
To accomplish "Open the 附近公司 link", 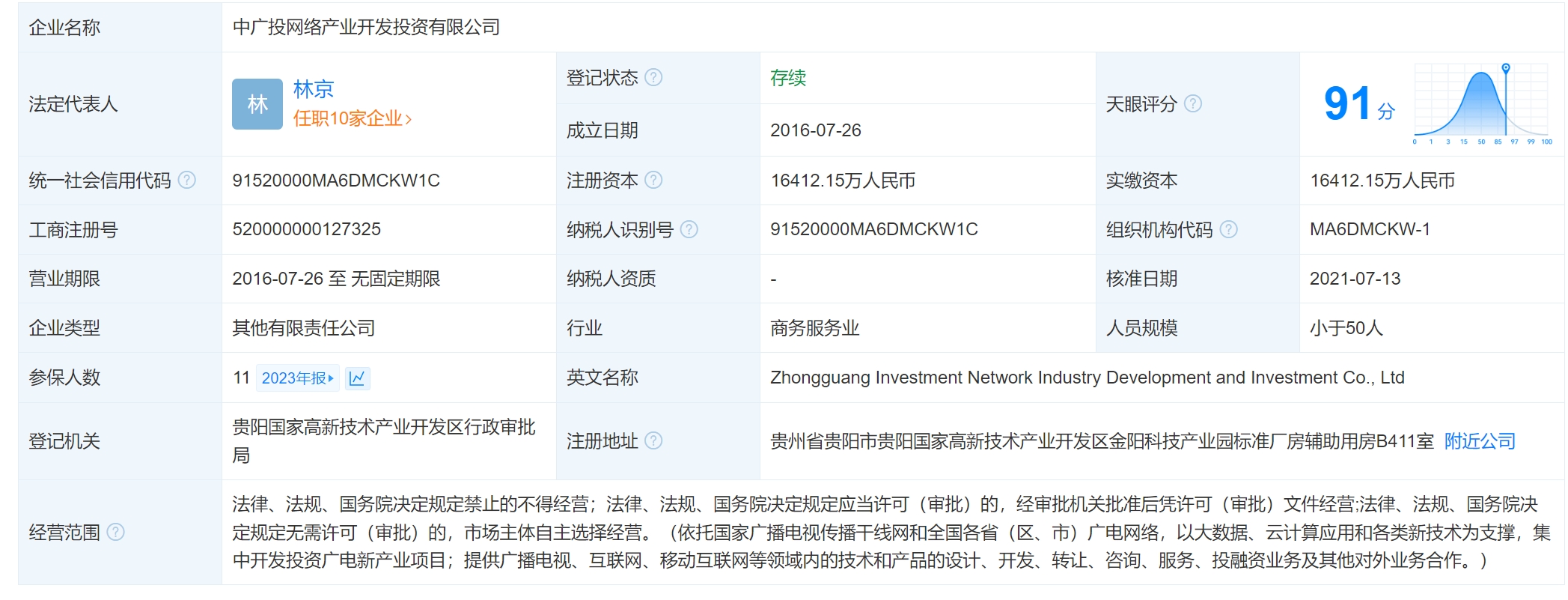I will coord(1480,441).
